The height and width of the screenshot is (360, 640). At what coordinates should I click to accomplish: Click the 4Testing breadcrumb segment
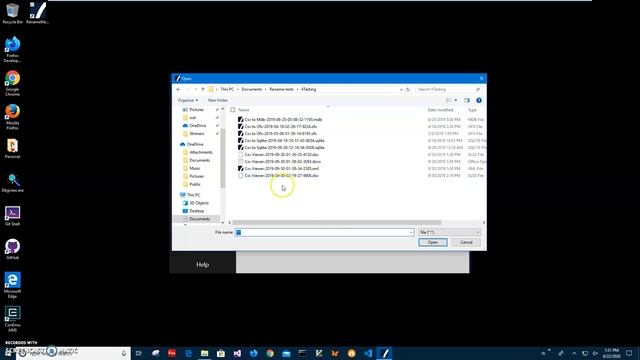coord(309,89)
